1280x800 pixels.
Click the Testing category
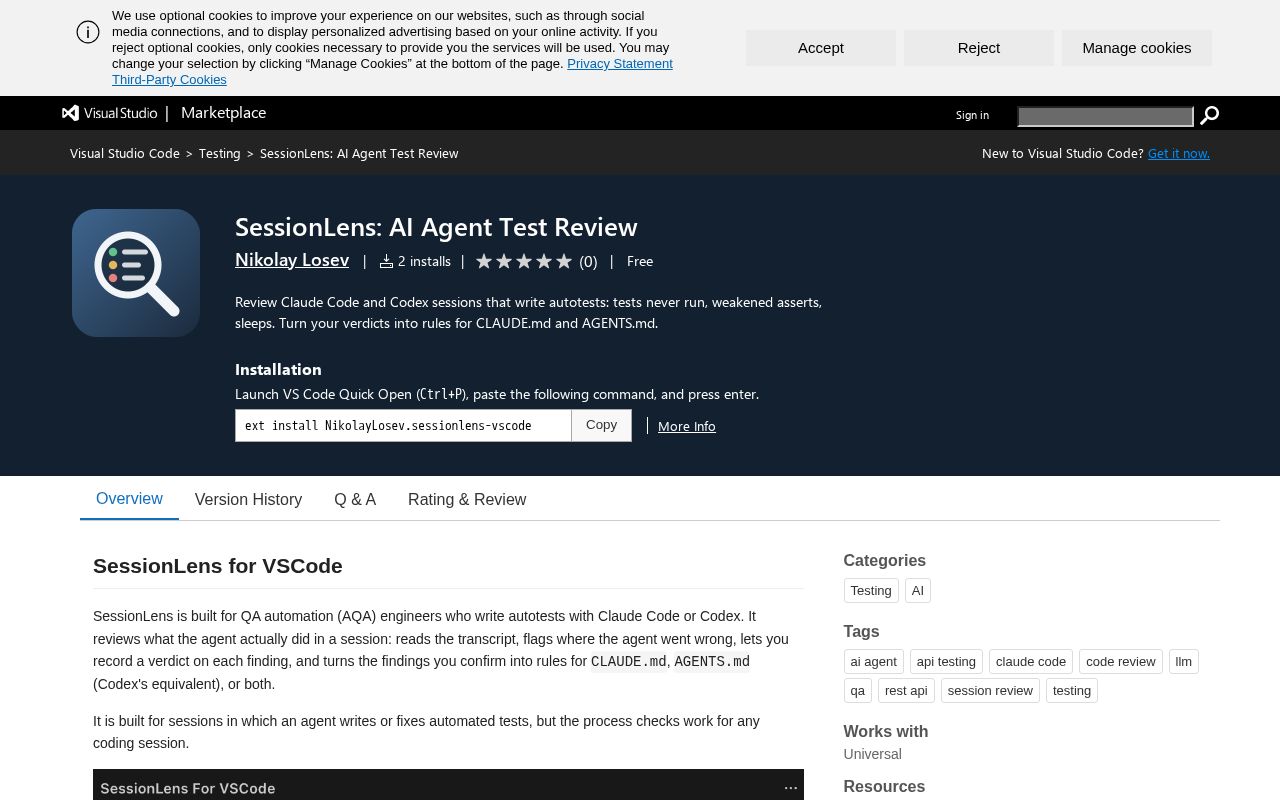pyautogui.click(x=871, y=591)
